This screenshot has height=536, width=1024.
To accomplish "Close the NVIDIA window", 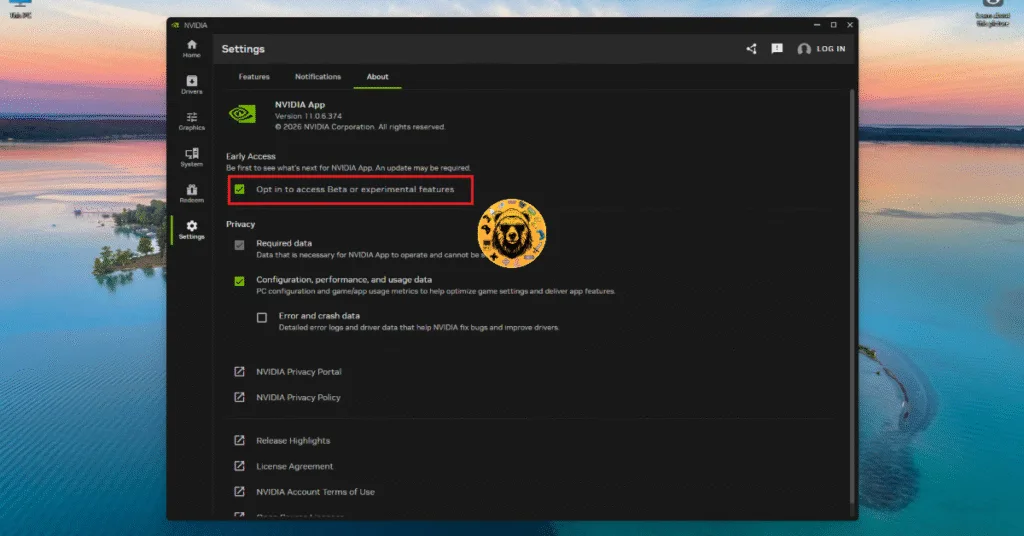I will point(850,25).
